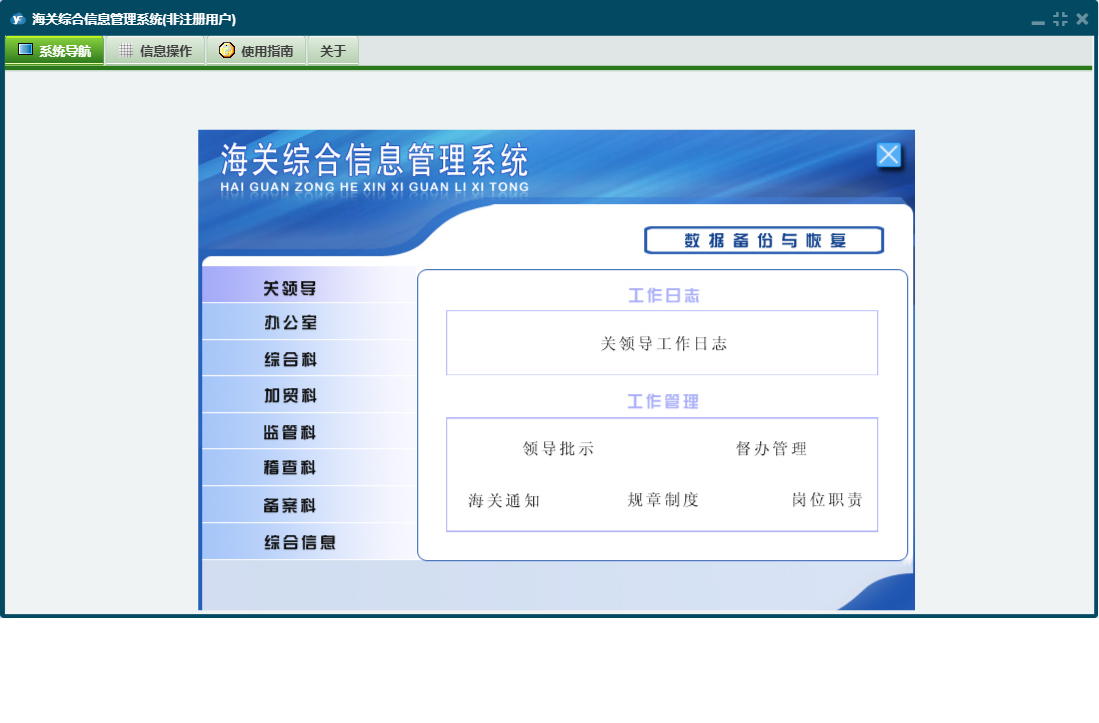Select 办公室 in the department sidebar
The image size is (1099, 723).
[290, 323]
